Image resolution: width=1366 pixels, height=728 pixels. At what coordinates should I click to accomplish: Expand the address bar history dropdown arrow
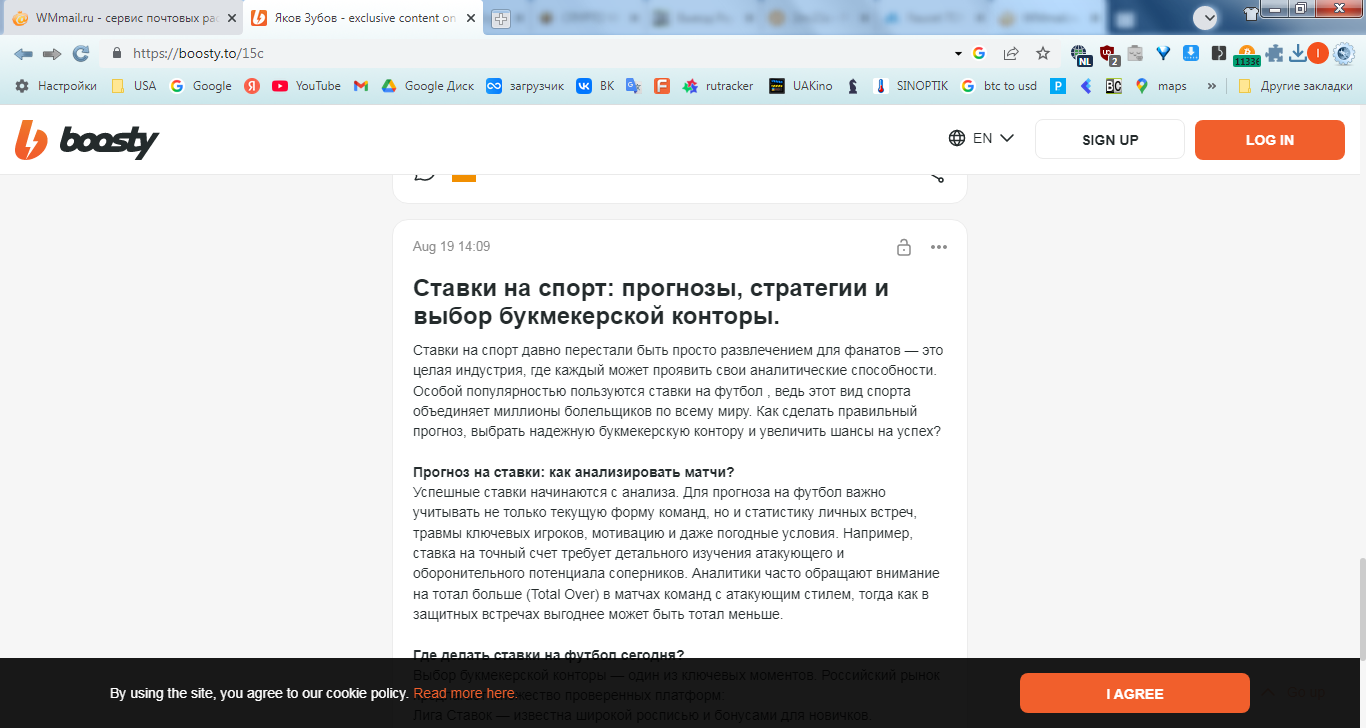pos(958,53)
